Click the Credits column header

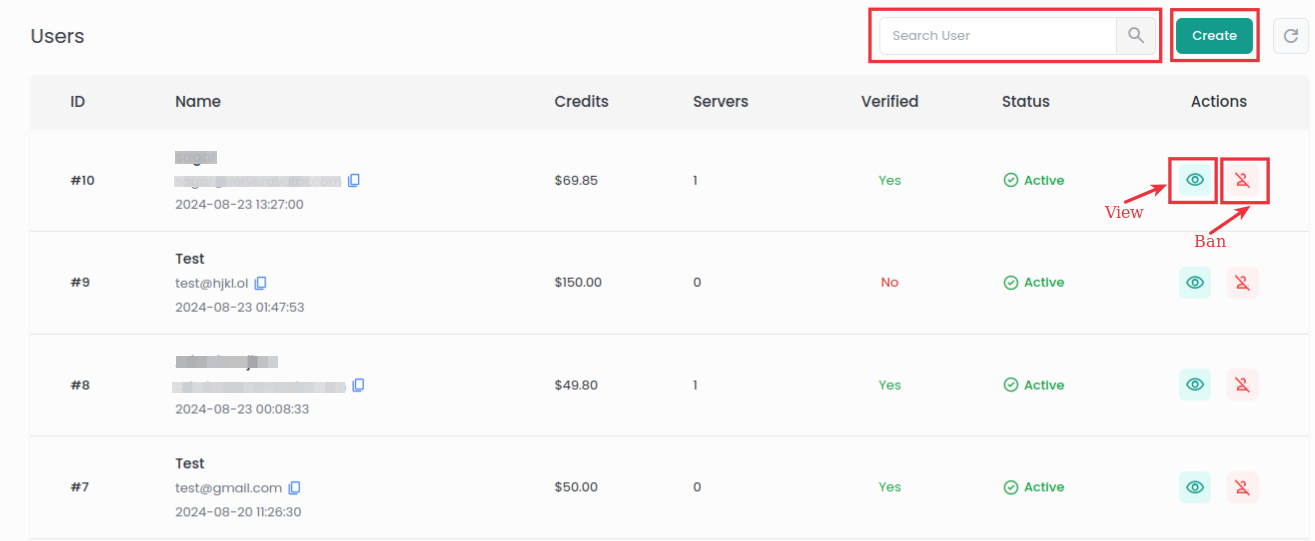581,101
